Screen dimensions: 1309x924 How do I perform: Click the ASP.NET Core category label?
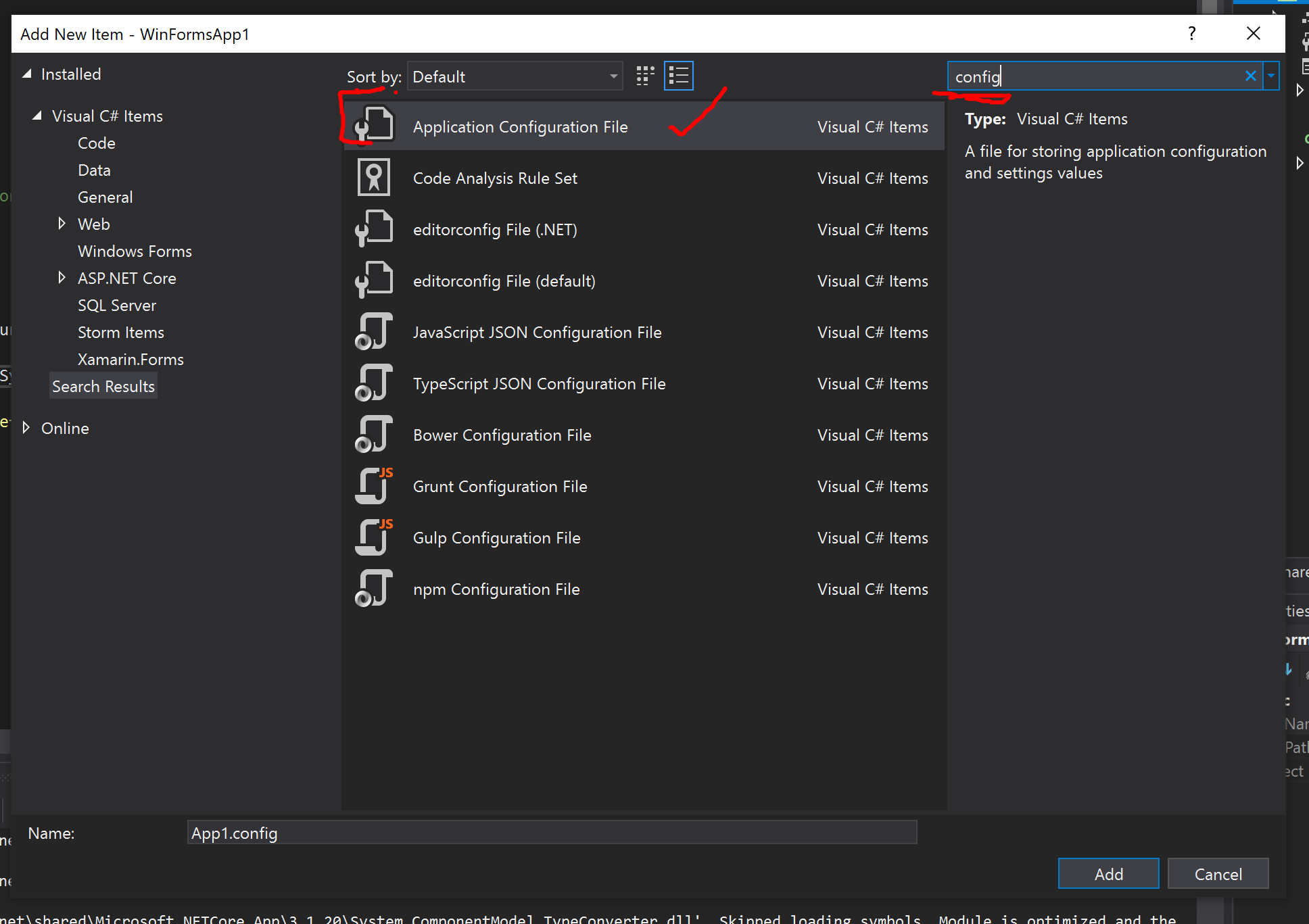127,278
